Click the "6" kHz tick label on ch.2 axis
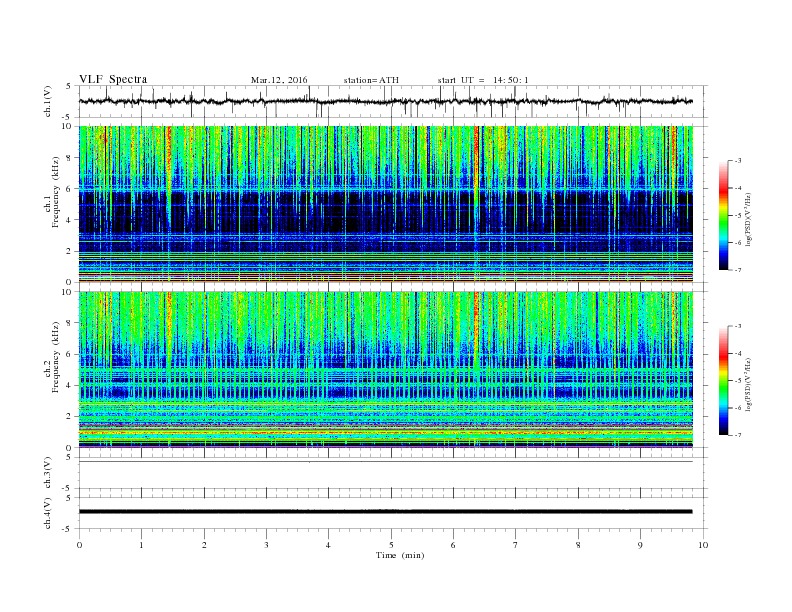The width and height of the screenshot is (792, 612). 69,354
